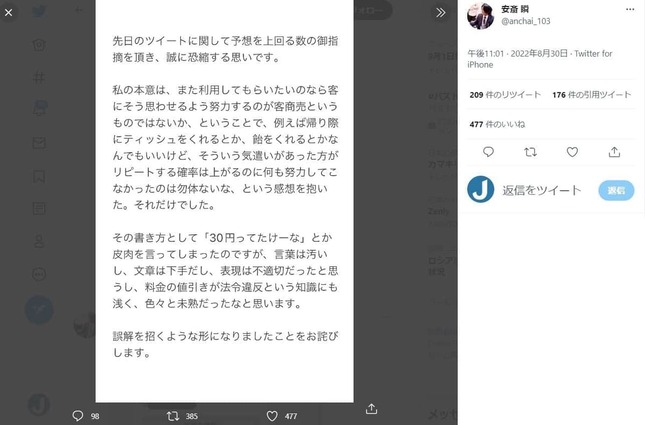Click the blue 返信 send button
Viewport: 645px width, 425px height.
[x=616, y=190]
